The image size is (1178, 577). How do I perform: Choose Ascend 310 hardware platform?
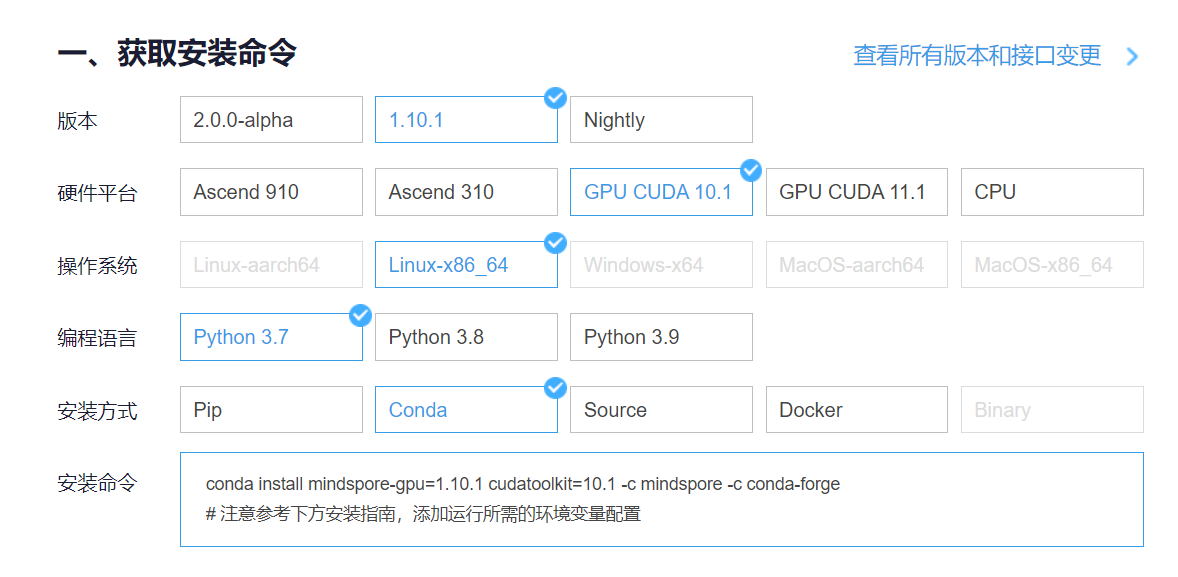tap(467, 192)
